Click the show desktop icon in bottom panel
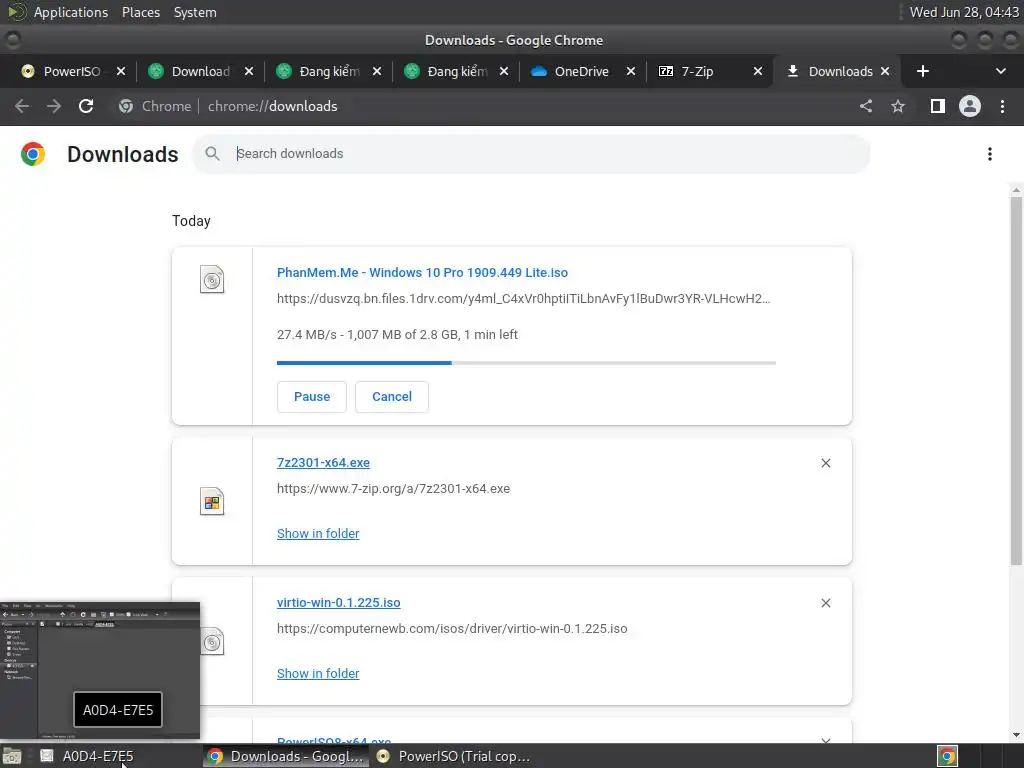The image size is (1024, 768). click(11, 756)
